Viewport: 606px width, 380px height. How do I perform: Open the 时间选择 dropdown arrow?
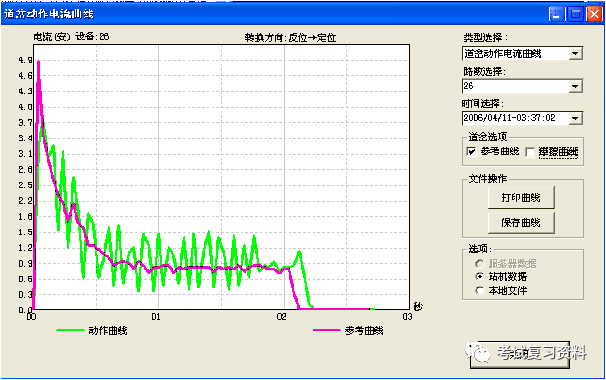coord(575,118)
